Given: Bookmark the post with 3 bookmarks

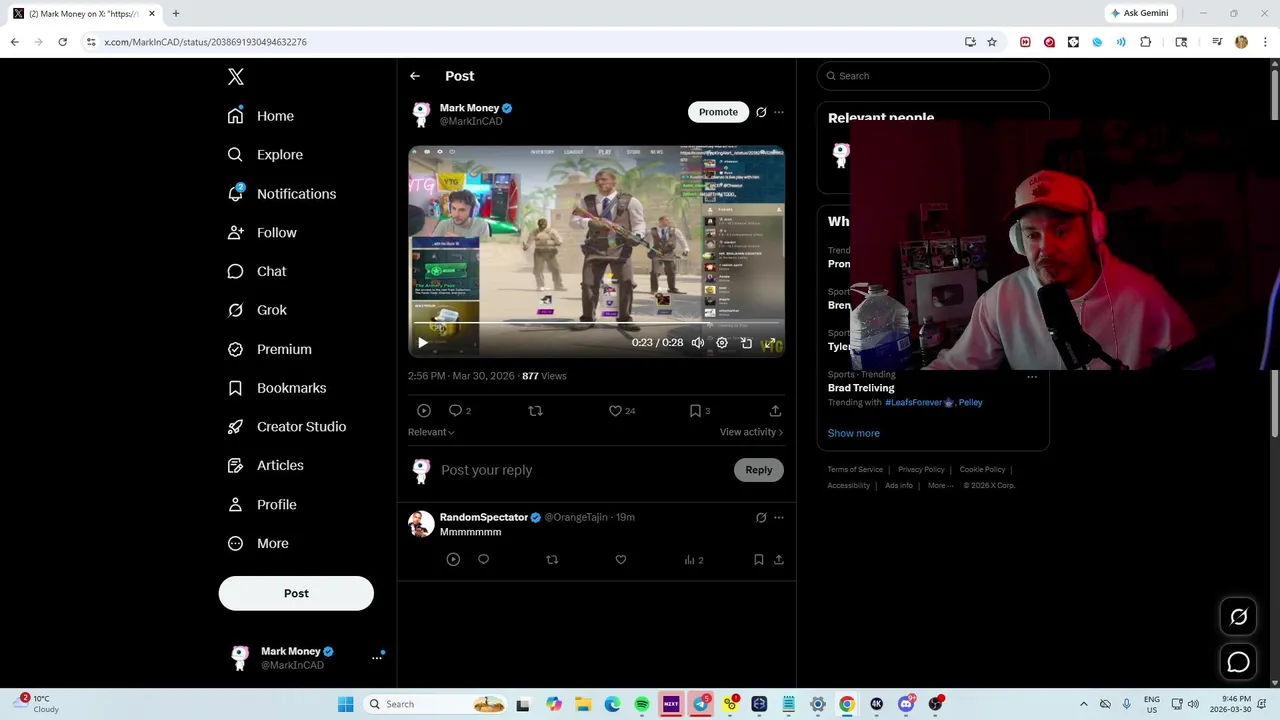Looking at the screenshot, I should 700,411.
